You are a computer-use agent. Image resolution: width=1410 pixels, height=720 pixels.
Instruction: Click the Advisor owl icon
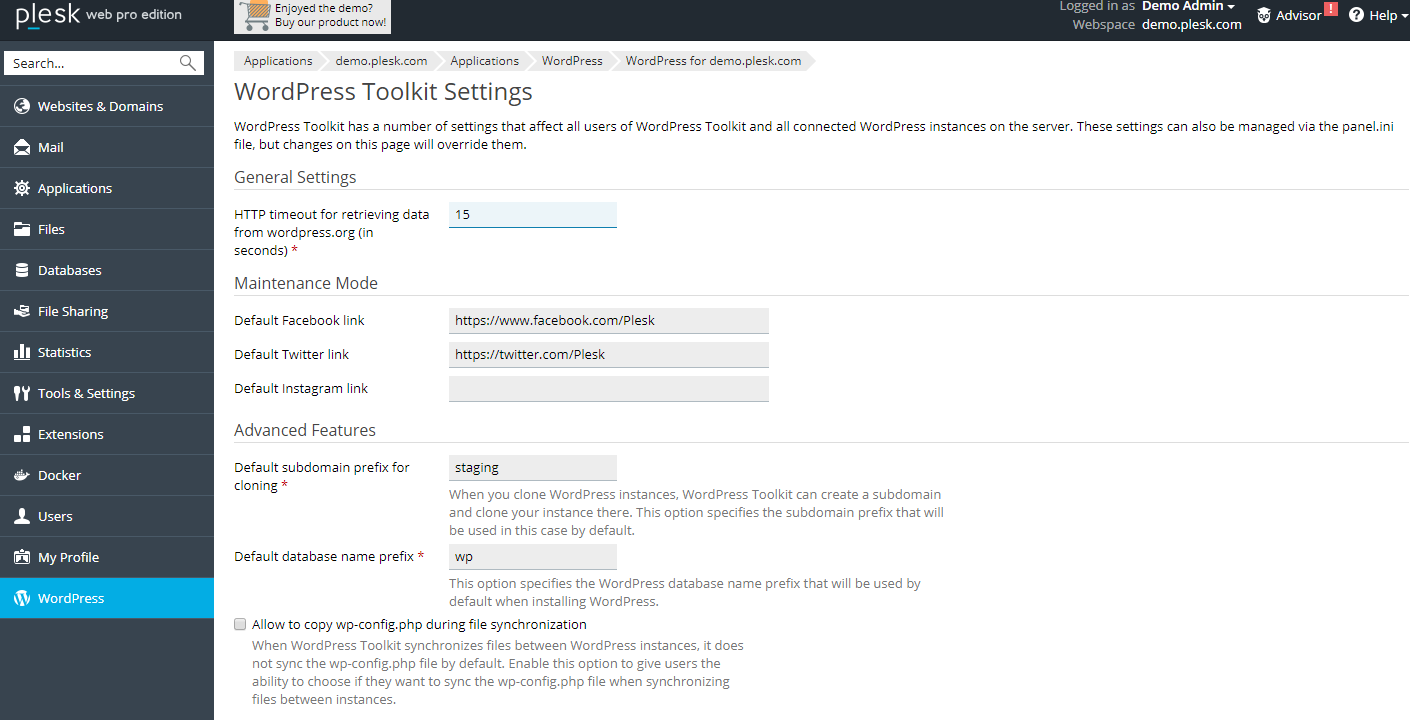tap(1264, 15)
